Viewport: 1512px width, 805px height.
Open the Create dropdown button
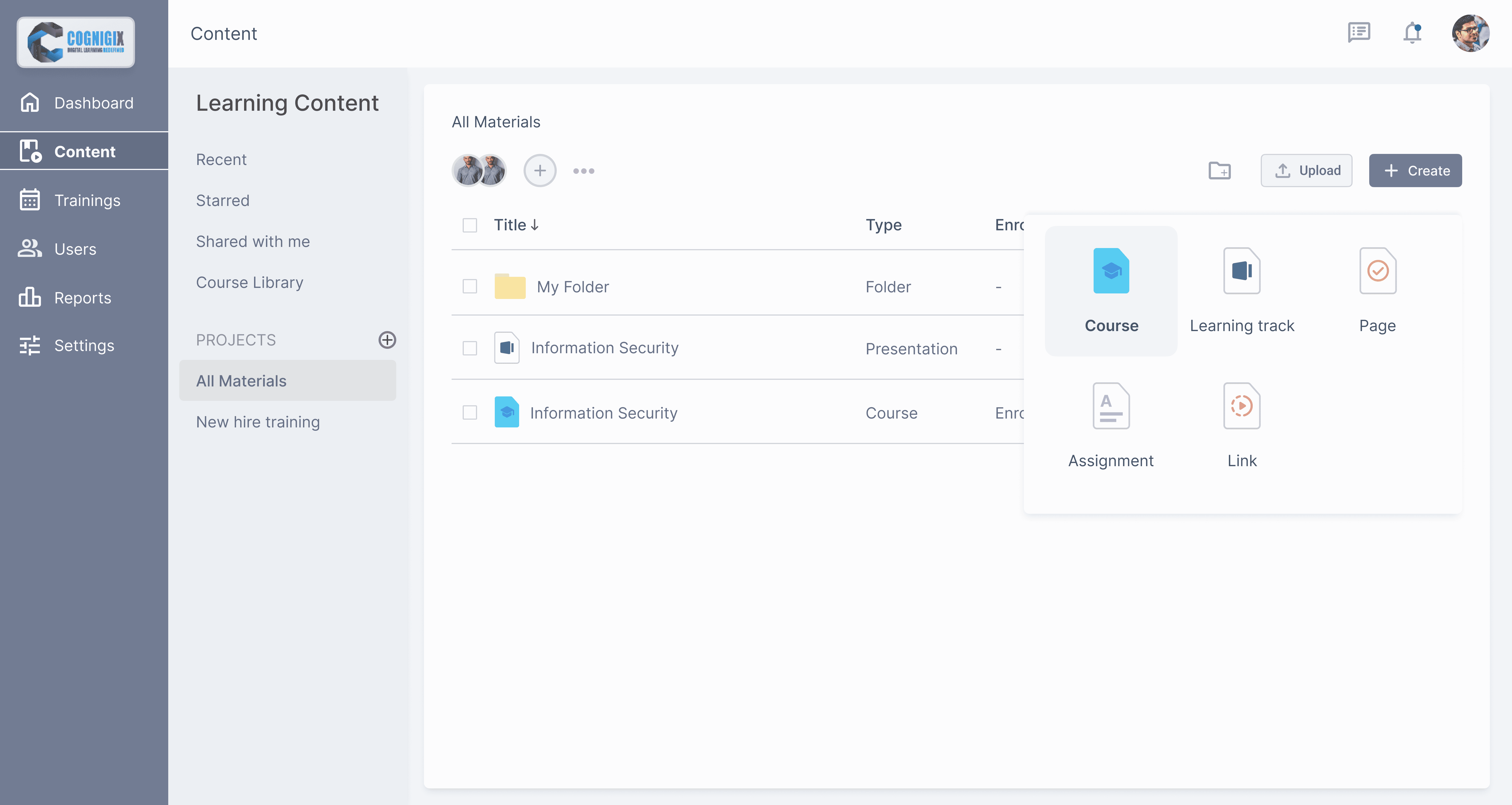[1415, 171]
